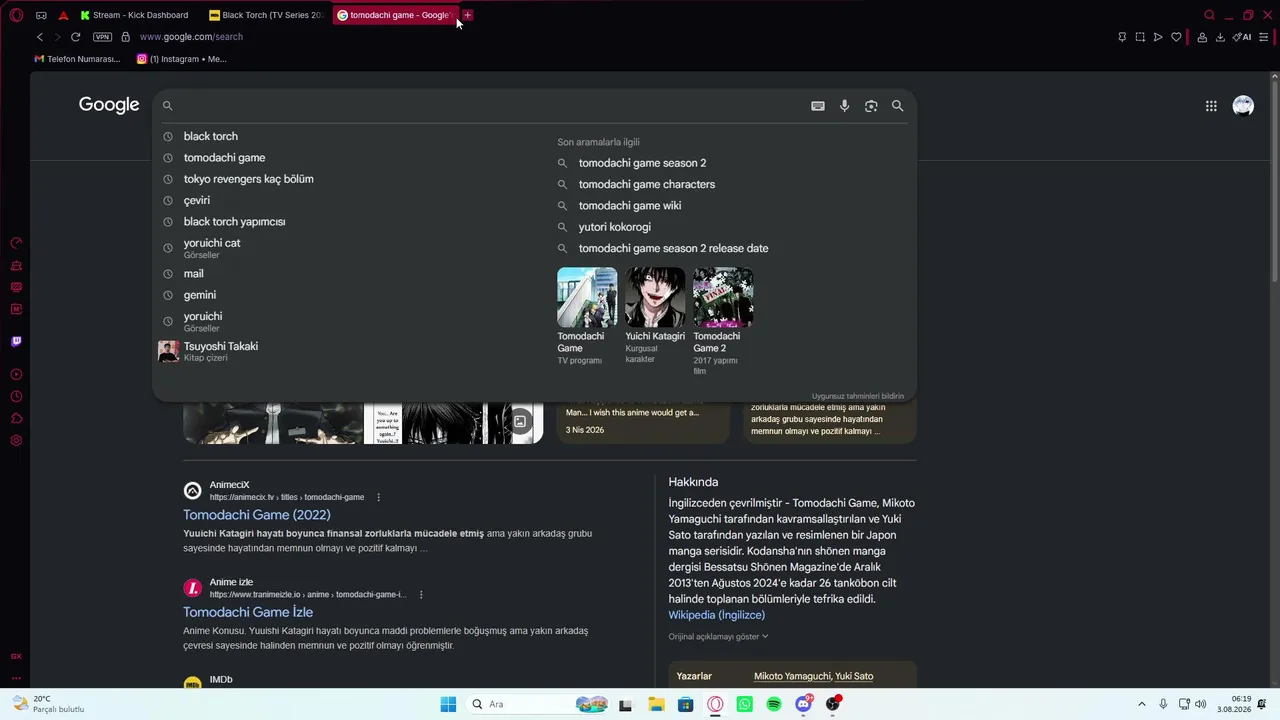Open 'Tomodachi Game İzle' result
This screenshot has width=1280, height=720.
(x=248, y=612)
